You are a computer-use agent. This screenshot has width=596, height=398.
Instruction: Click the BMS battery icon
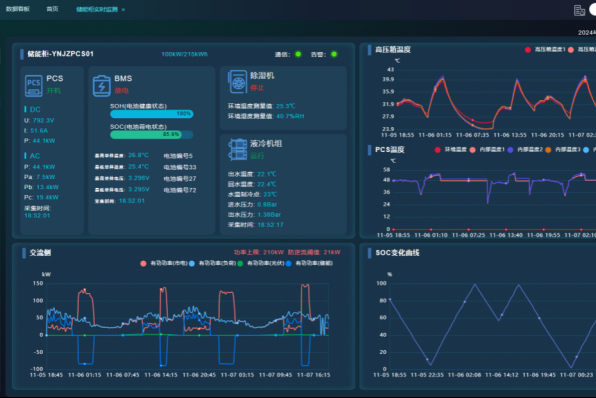point(101,86)
